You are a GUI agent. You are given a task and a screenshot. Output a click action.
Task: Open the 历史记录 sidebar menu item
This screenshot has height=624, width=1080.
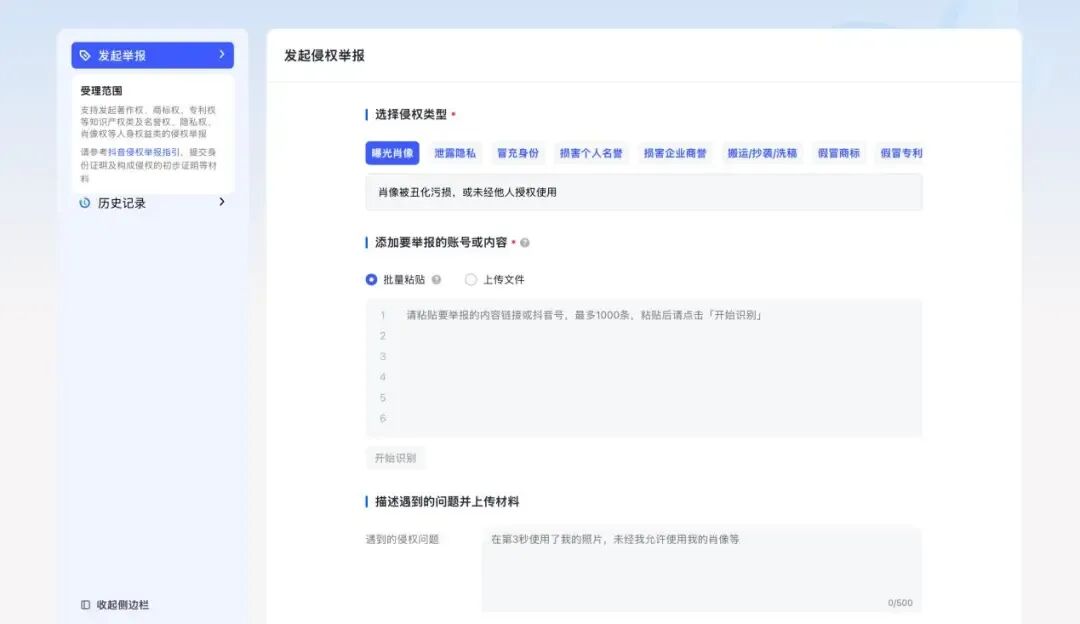tap(152, 202)
